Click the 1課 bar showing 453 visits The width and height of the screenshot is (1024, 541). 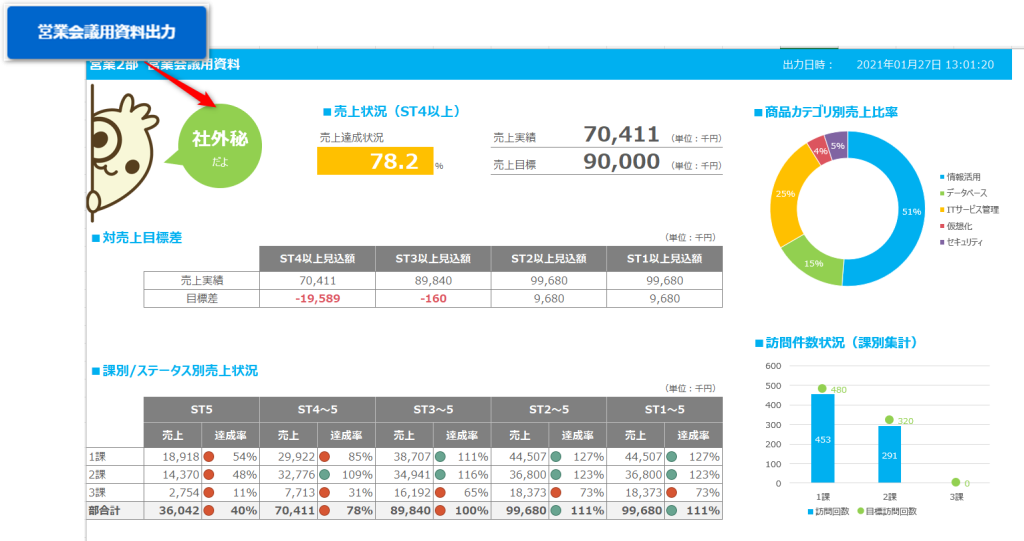pos(822,438)
